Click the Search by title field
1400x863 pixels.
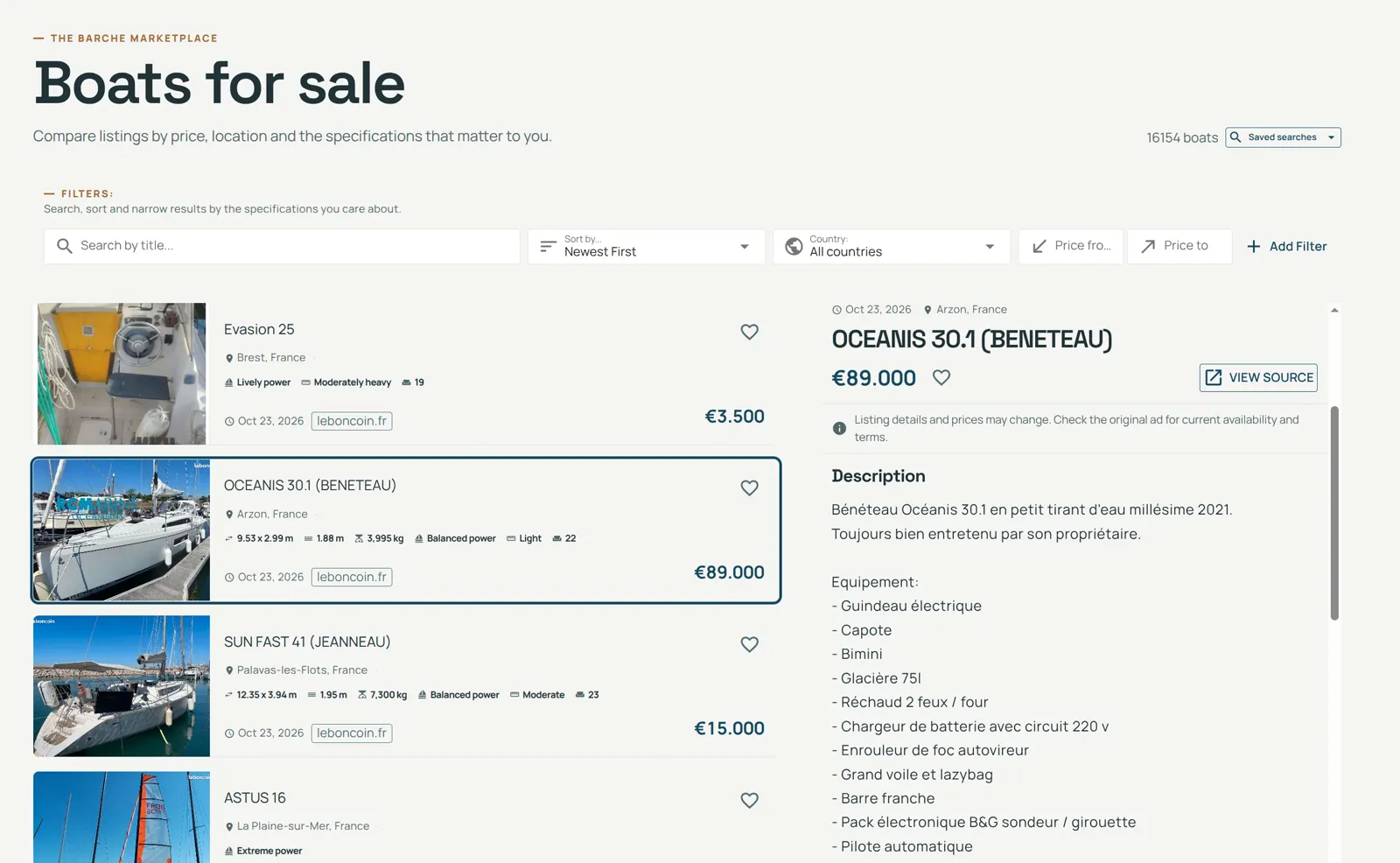tap(282, 246)
